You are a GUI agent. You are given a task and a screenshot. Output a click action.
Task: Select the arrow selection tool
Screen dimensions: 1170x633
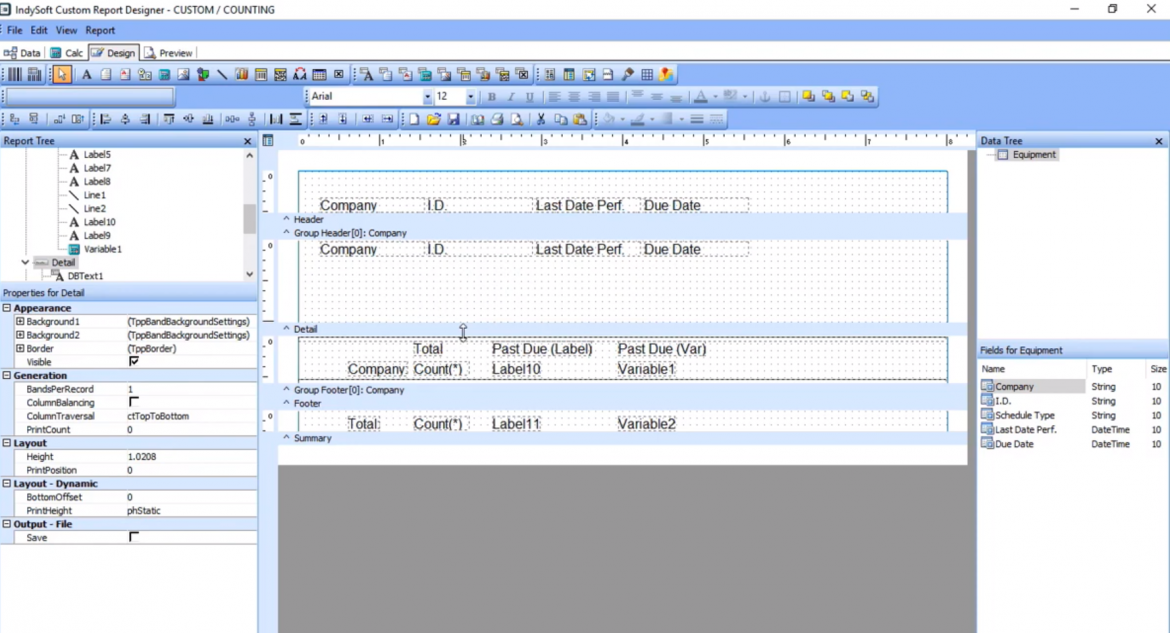tap(60, 74)
